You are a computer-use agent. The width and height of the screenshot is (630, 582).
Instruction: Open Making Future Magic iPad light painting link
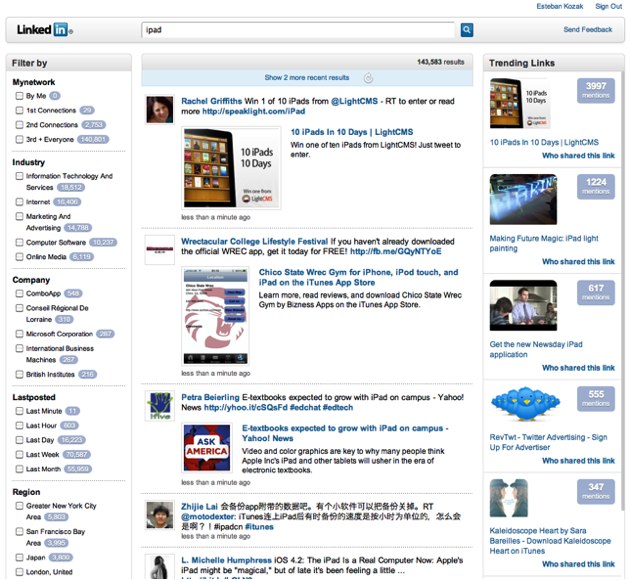[x=544, y=243]
